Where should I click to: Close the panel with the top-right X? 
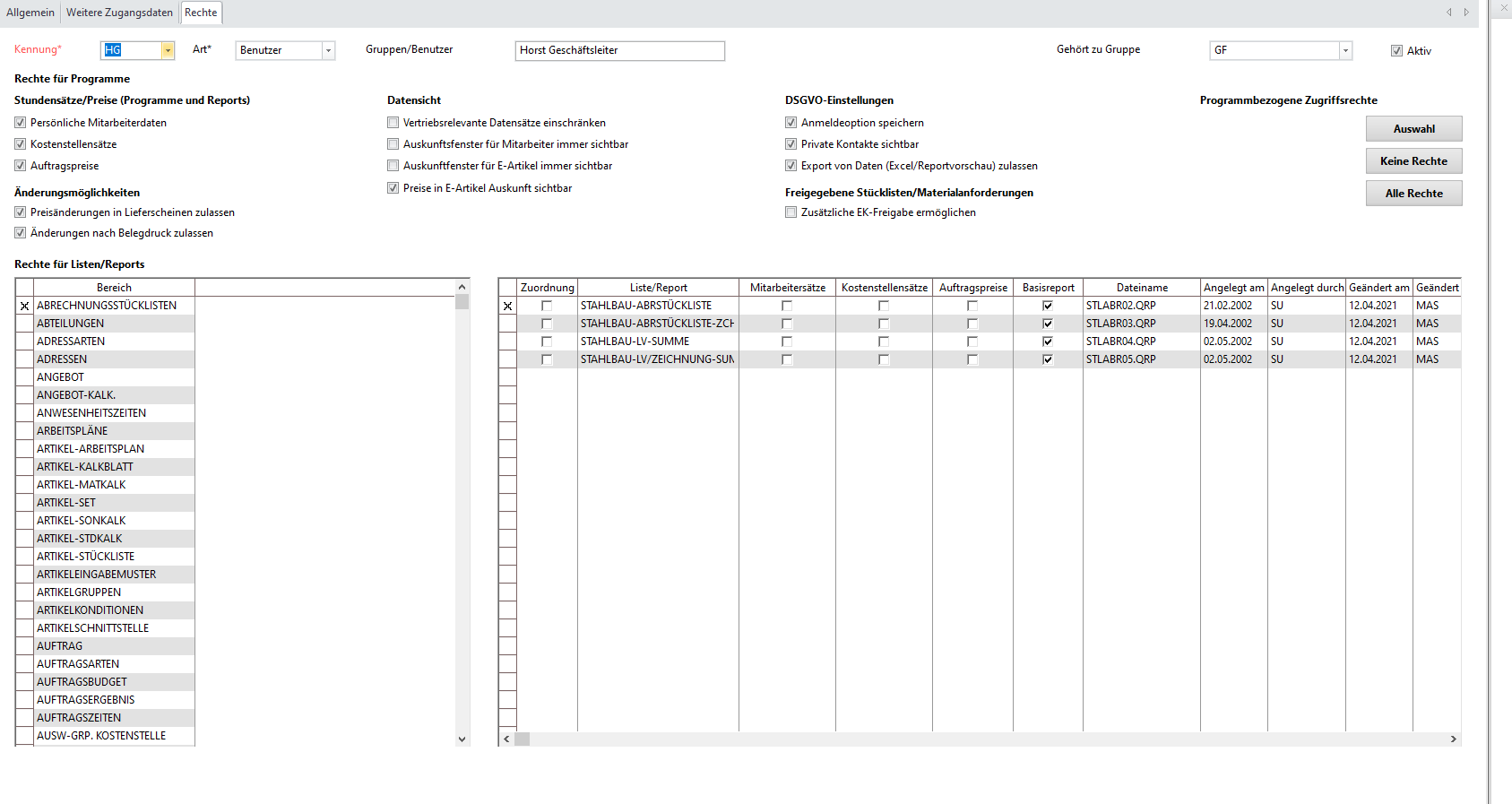[1504, 8]
